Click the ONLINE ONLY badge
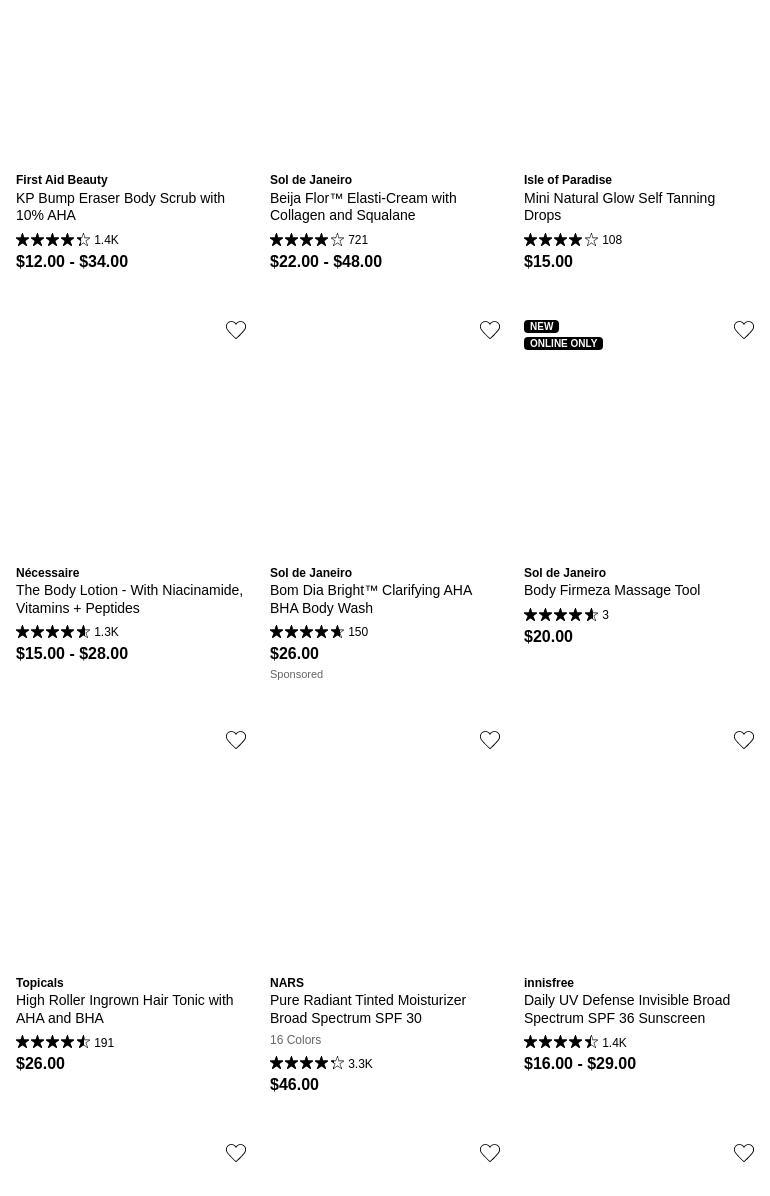This screenshot has width=770, height=1196. (563, 343)
